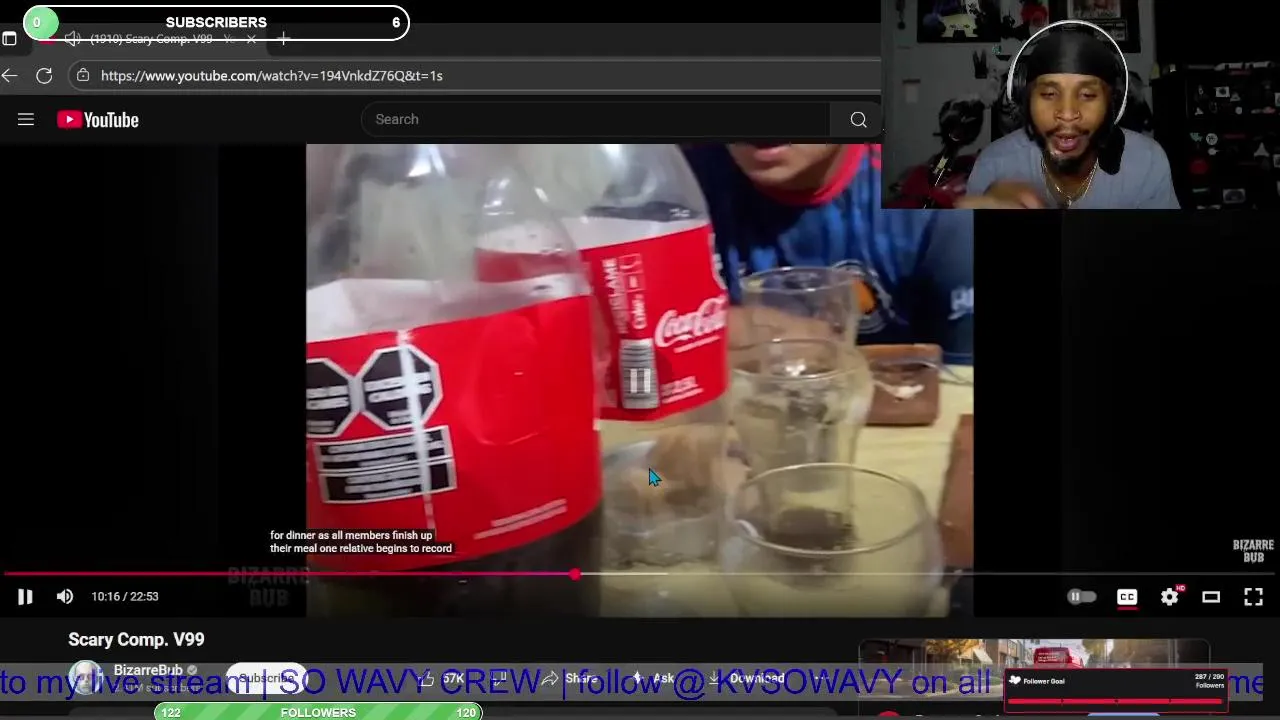
Task: Pause the video with the player control
Action: 25,597
